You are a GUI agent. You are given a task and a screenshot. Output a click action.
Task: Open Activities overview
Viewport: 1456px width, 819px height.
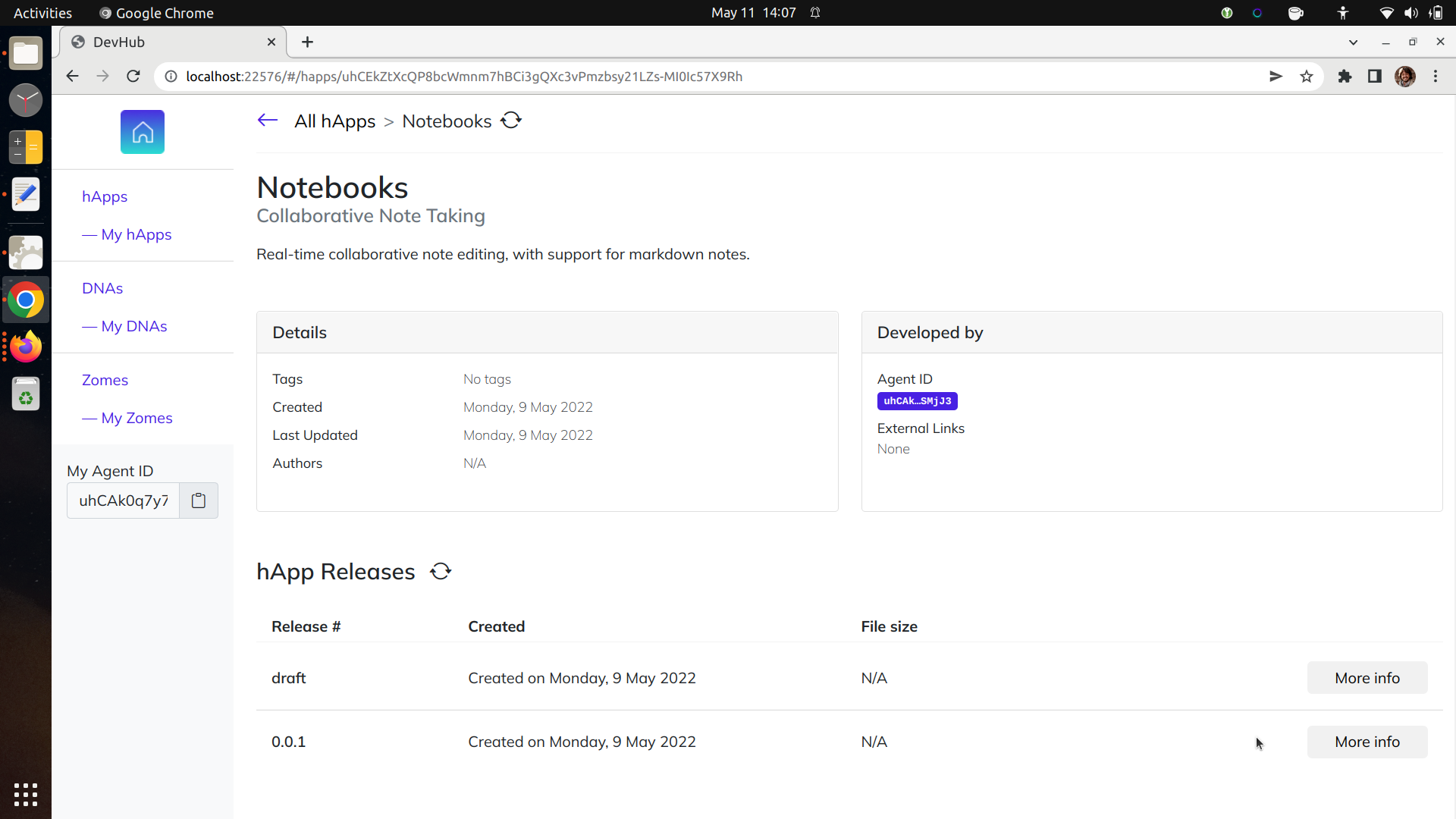[x=42, y=13]
